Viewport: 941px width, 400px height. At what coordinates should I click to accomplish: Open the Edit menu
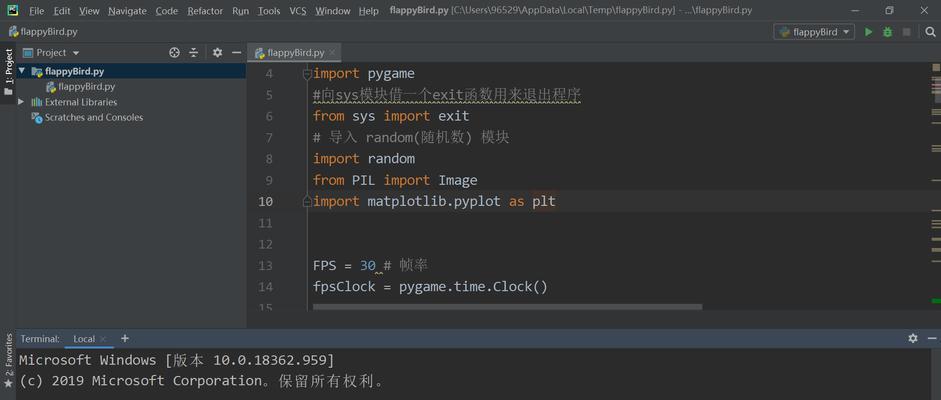pos(62,11)
